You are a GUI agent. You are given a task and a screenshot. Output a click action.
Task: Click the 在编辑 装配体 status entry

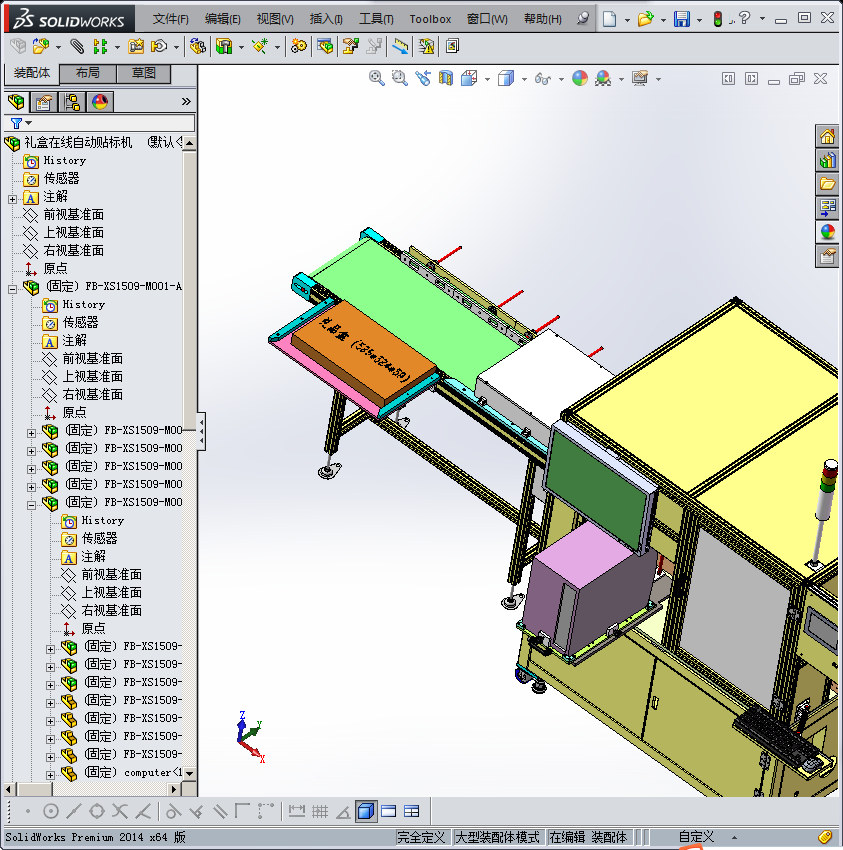pos(588,837)
